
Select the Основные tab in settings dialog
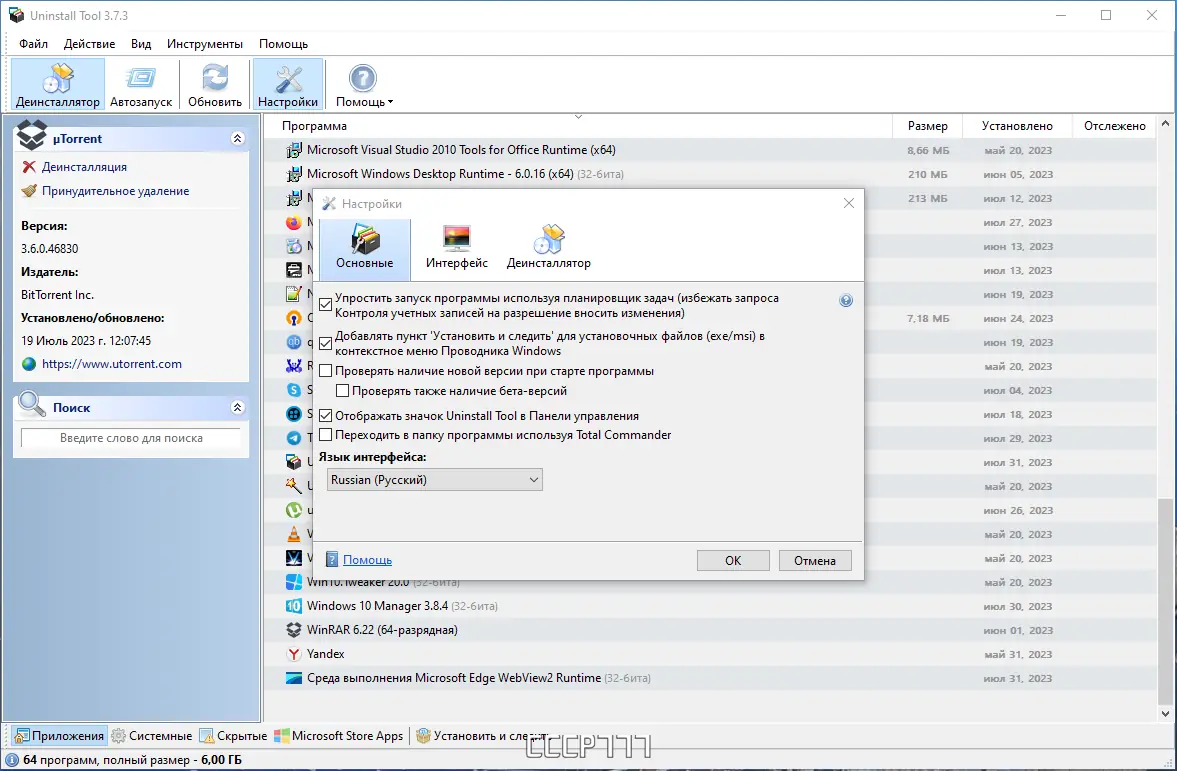point(365,248)
